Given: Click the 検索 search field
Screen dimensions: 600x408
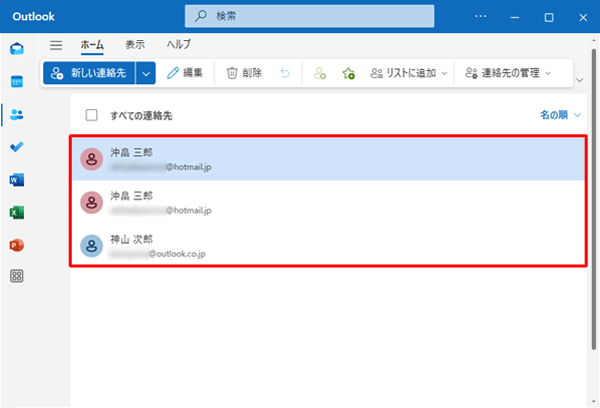Looking at the screenshot, I should [310, 16].
